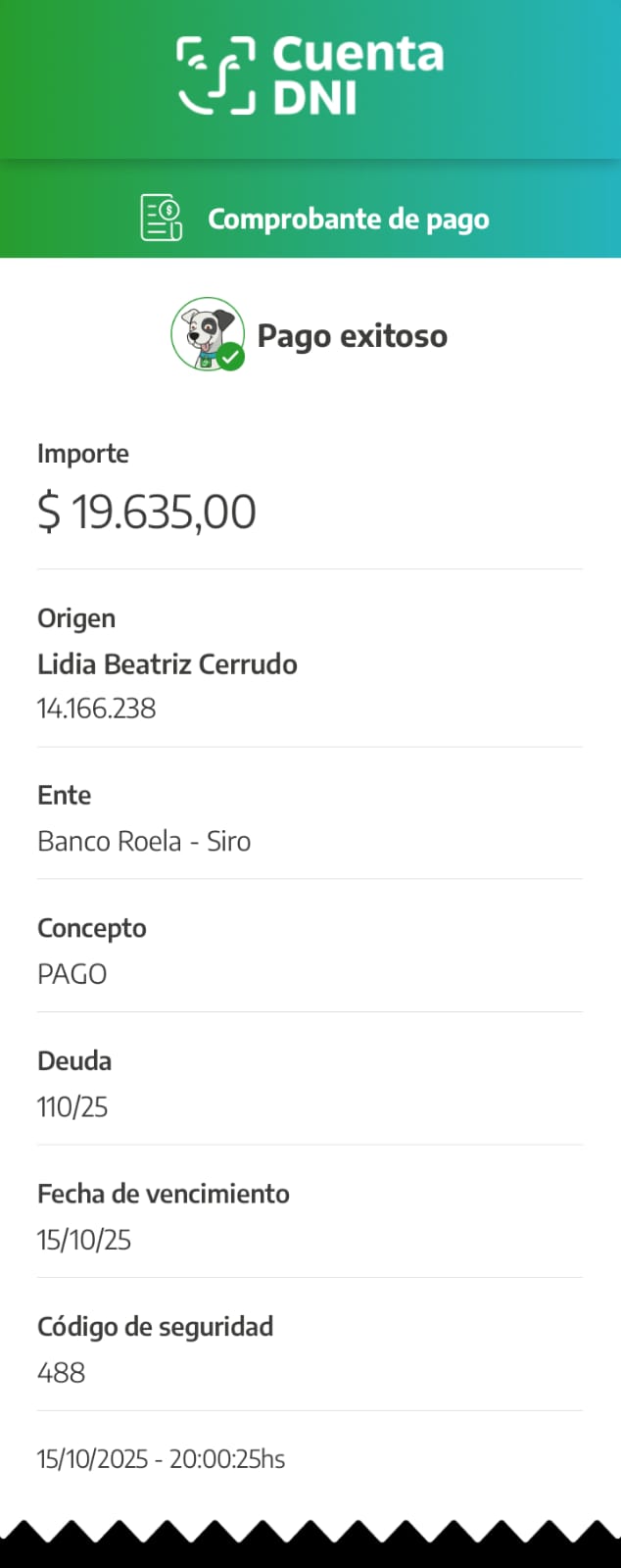Tap the Deuda value 110/25

point(72,1107)
